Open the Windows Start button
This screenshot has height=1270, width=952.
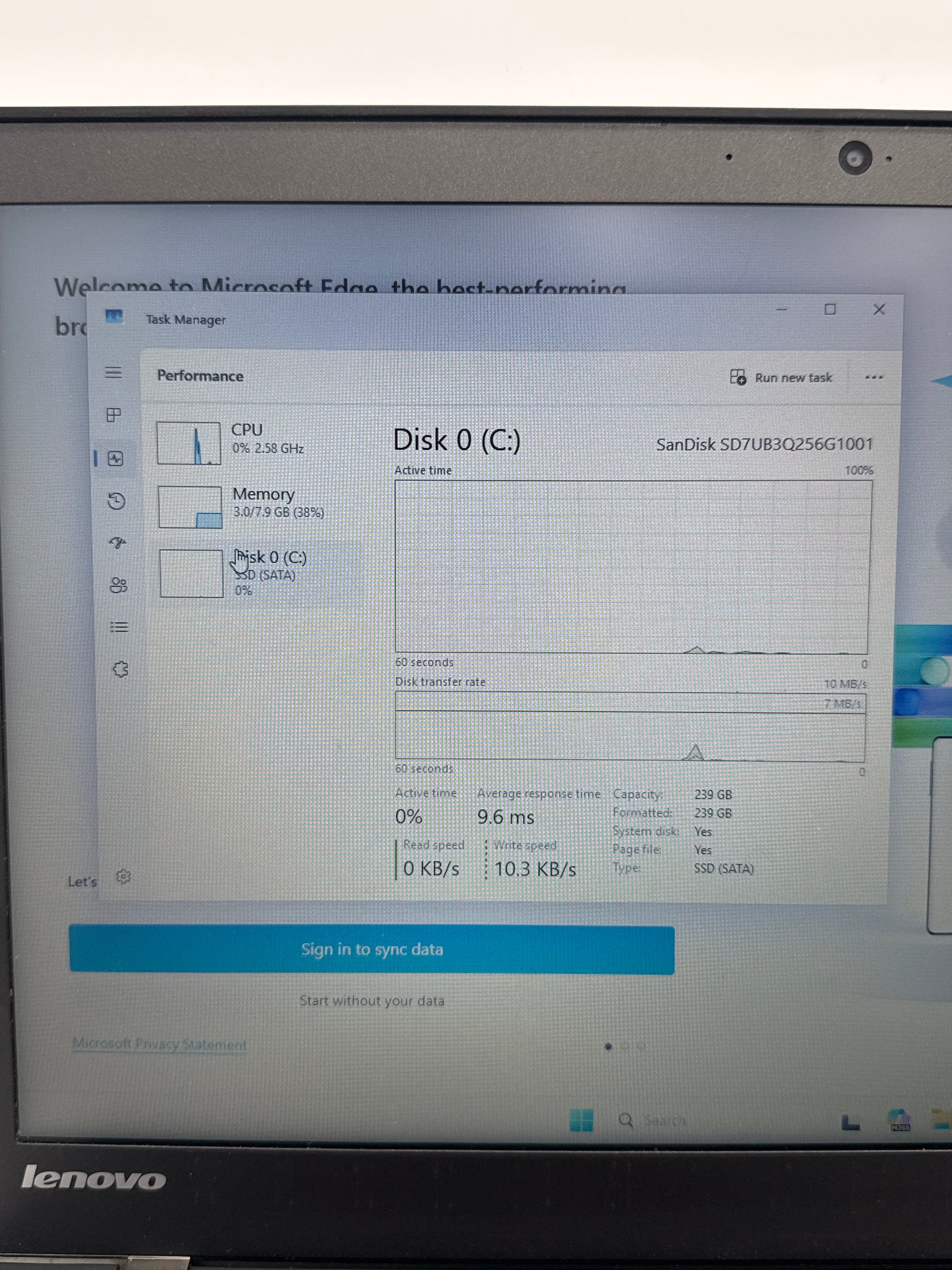coord(581,1120)
